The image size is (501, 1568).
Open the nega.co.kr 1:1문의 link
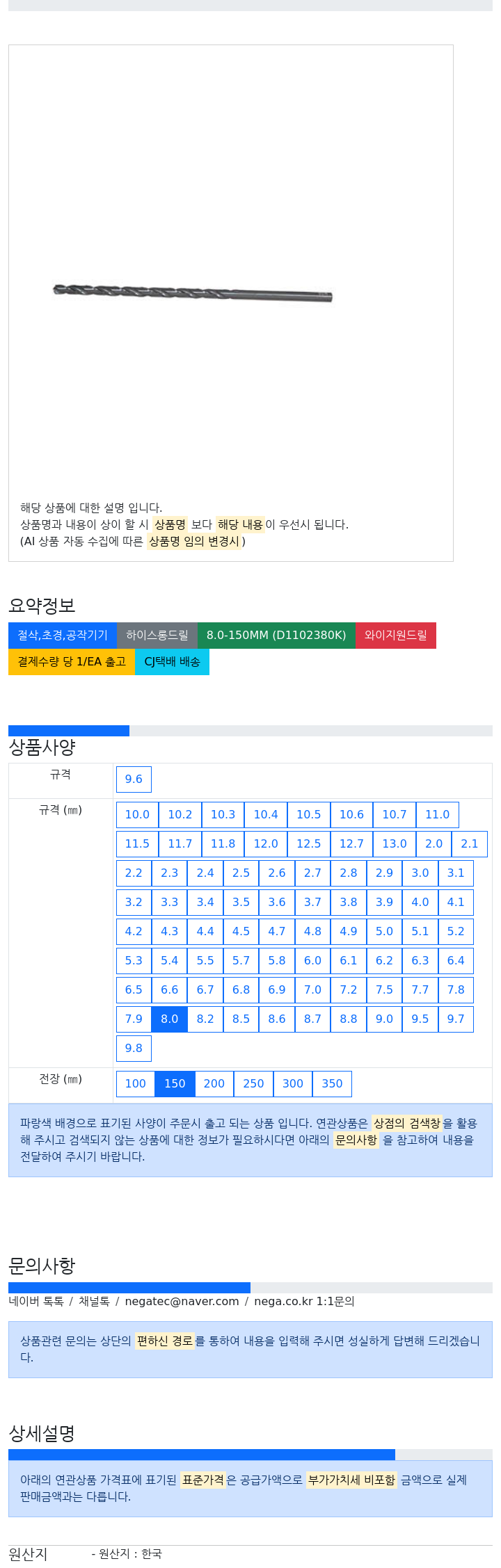click(x=304, y=1301)
